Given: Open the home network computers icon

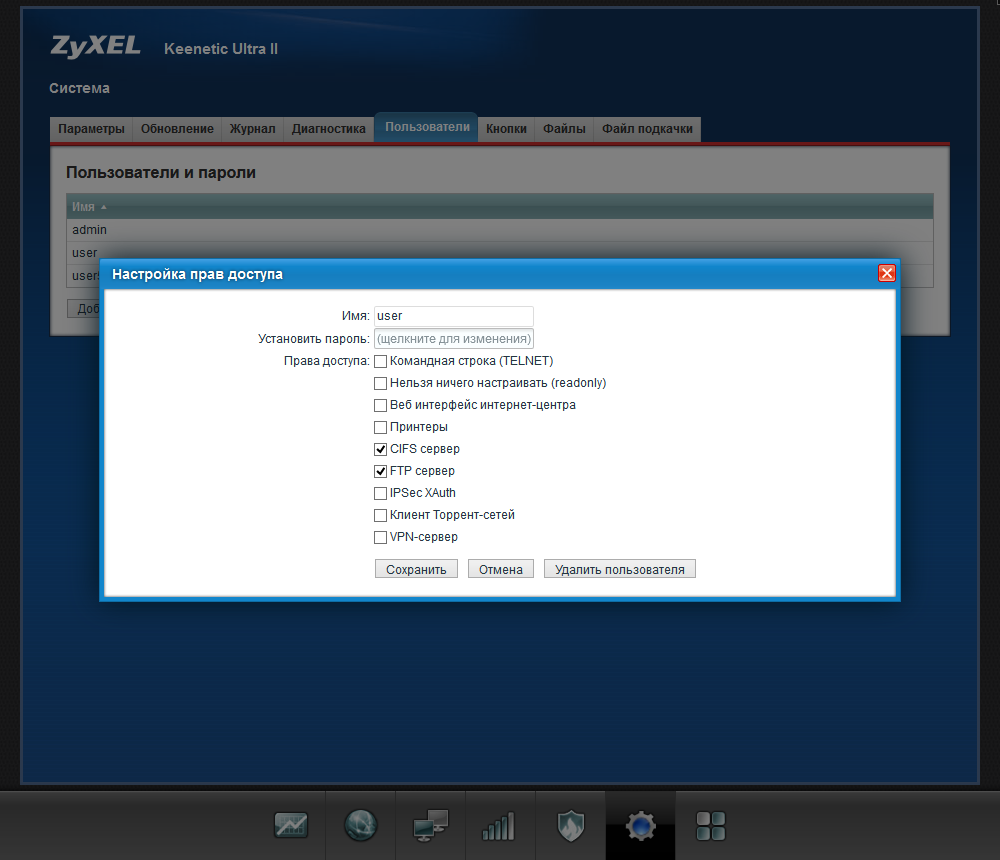Looking at the screenshot, I should click(430, 826).
